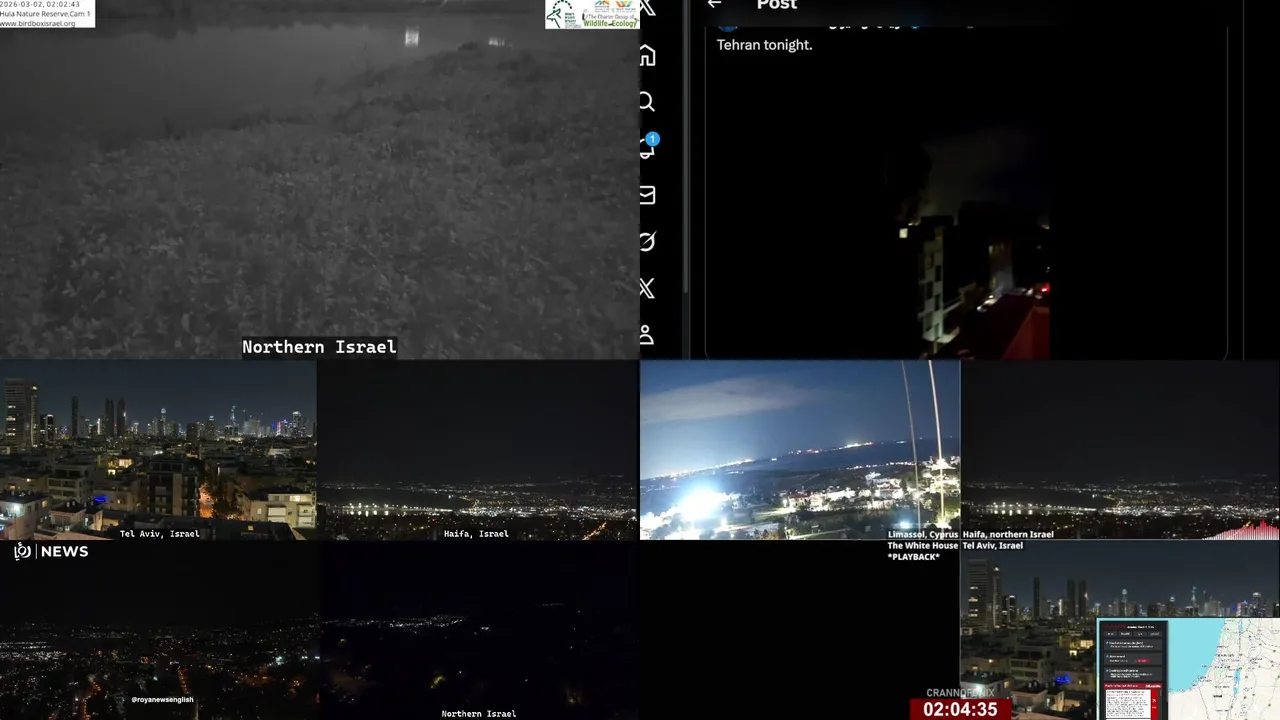
Task: Open the Messages envelope in the X sidebar
Action: (x=647, y=195)
